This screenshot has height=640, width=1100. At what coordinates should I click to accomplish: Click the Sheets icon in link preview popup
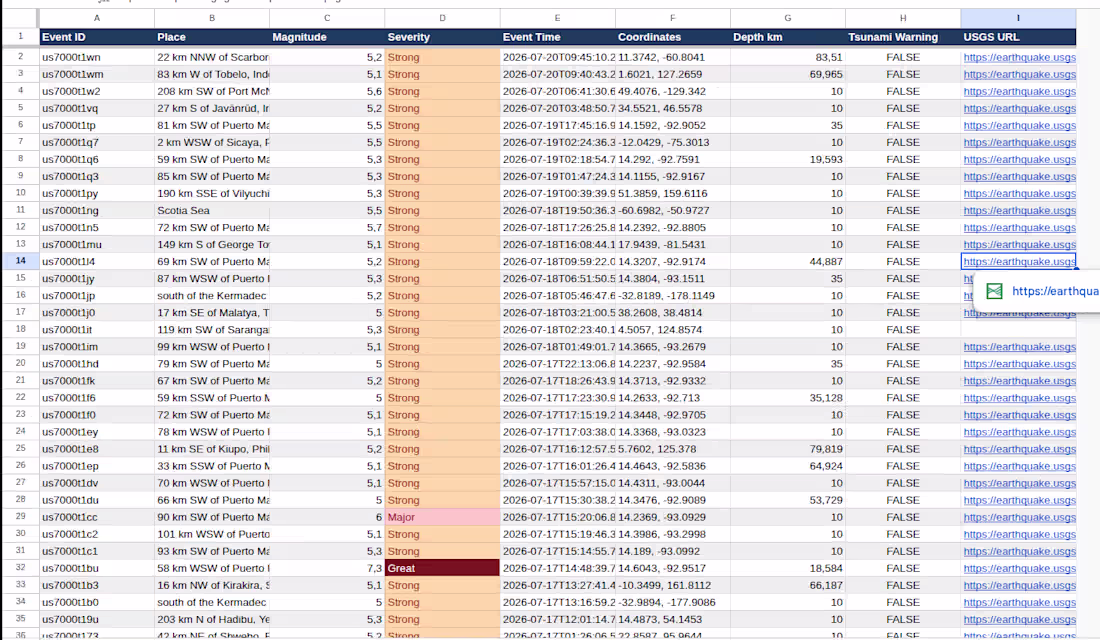[x=994, y=291]
